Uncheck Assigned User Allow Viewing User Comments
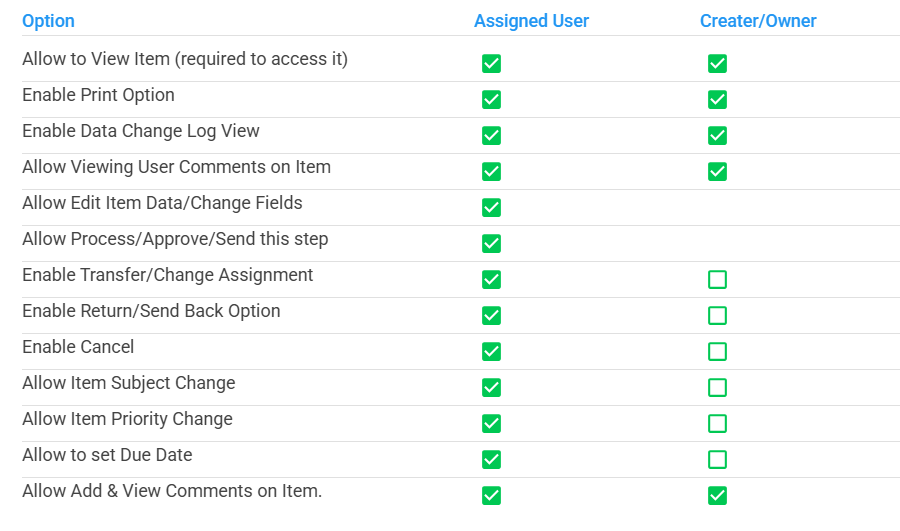Image resolution: width=900 pixels, height=531 pixels. (491, 172)
